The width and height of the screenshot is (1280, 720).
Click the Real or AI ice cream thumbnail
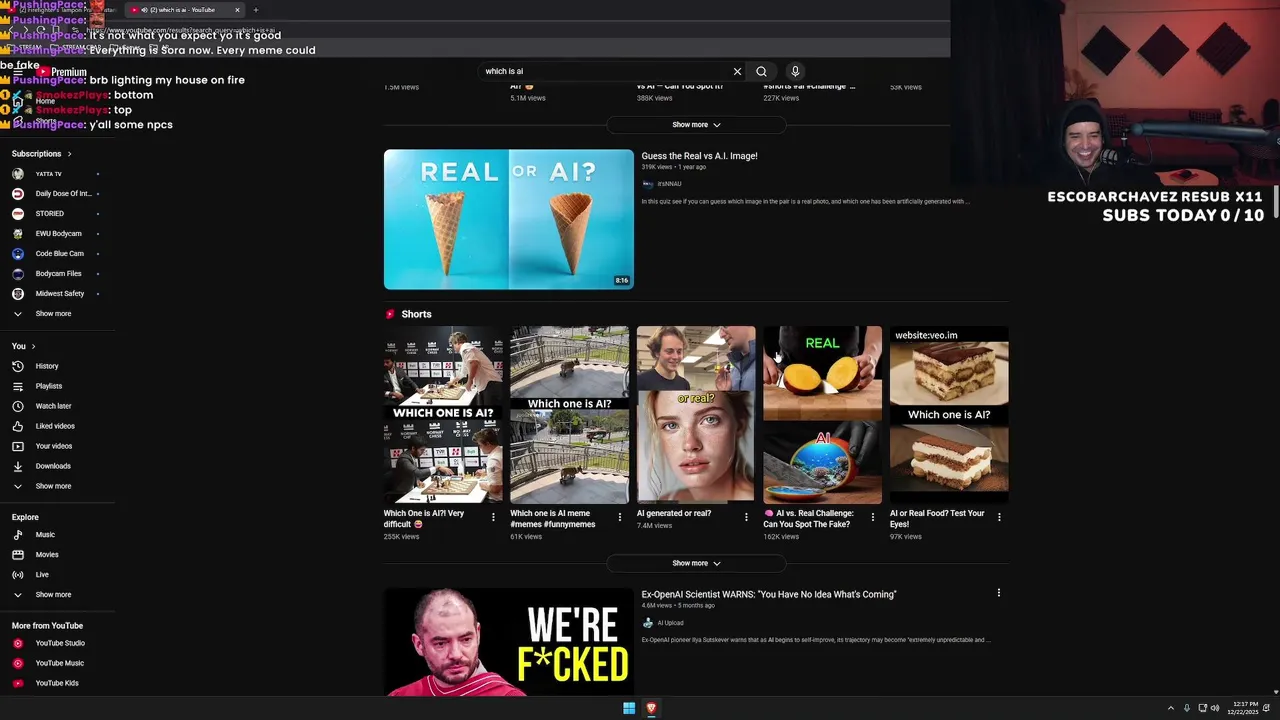click(509, 219)
